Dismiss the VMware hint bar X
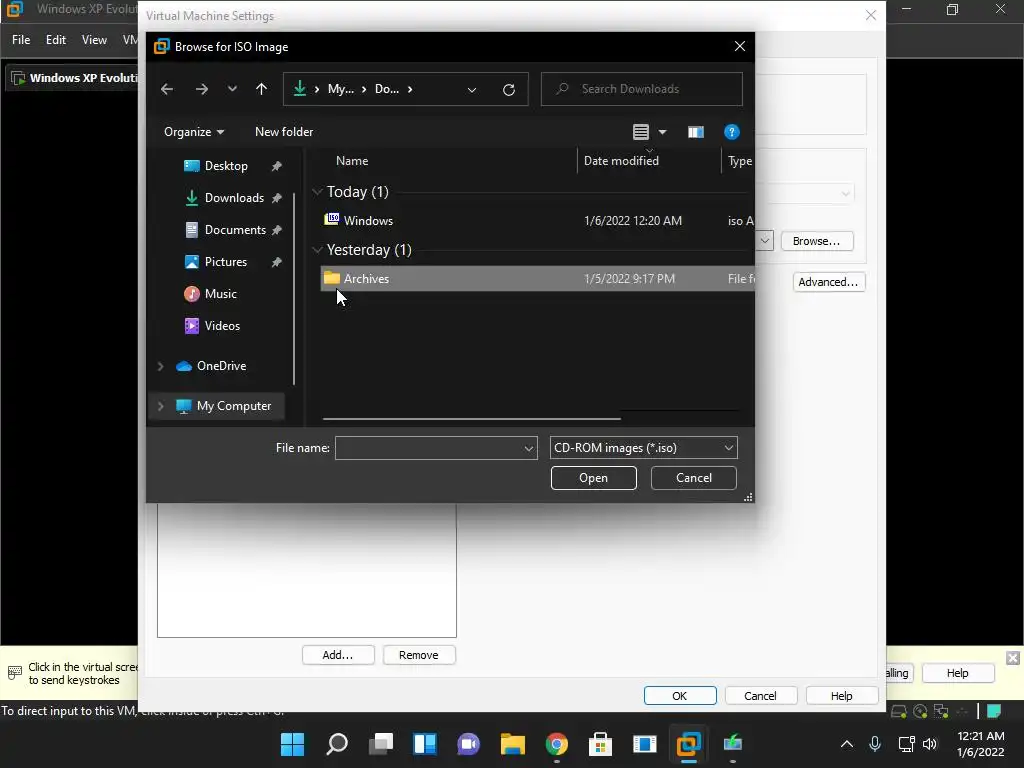The width and height of the screenshot is (1024, 768). [1013, 658]
